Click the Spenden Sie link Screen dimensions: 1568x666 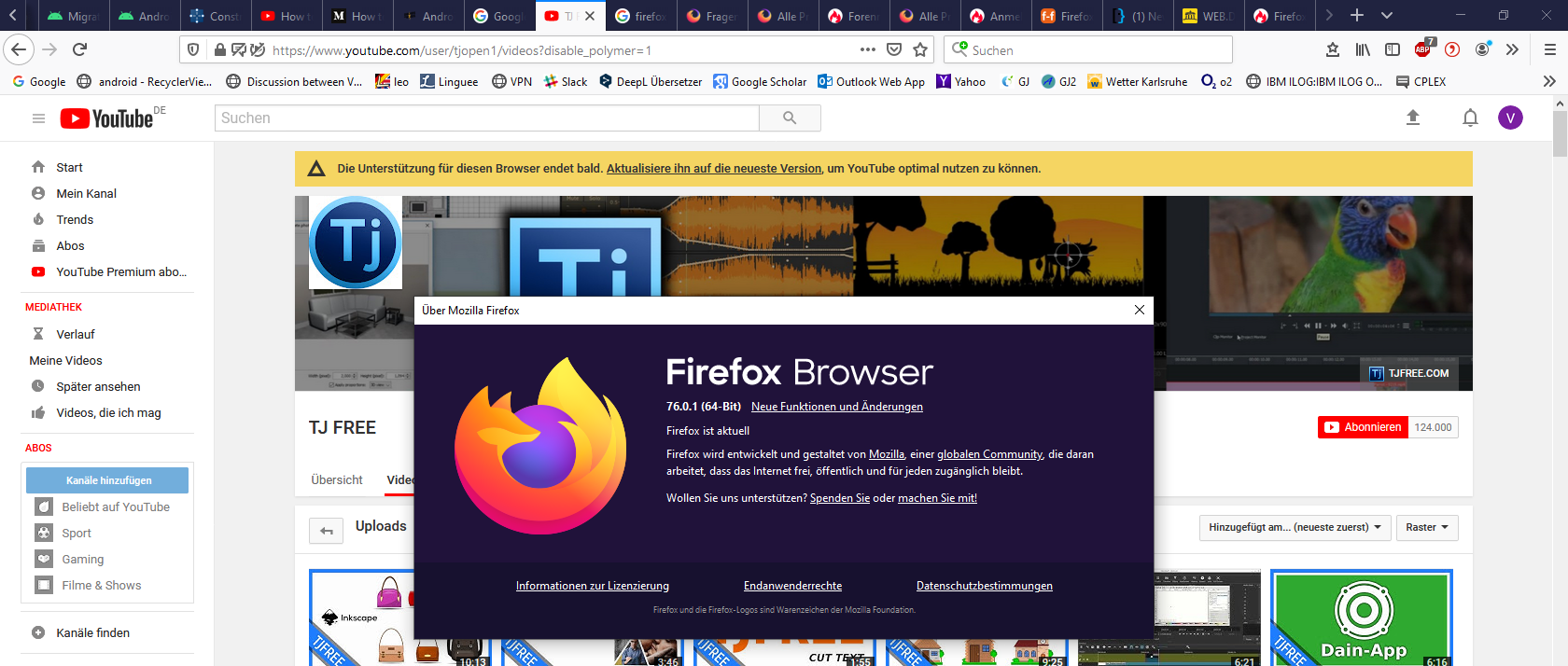click(840, 498)
